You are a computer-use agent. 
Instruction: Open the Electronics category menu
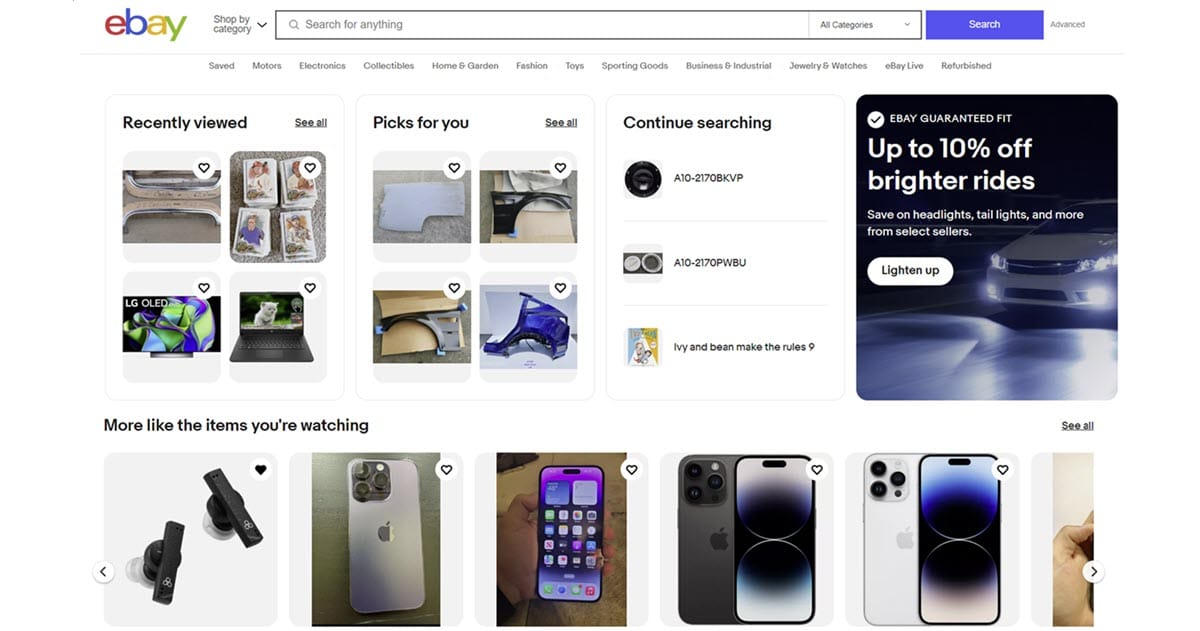[x=322, y=66]
